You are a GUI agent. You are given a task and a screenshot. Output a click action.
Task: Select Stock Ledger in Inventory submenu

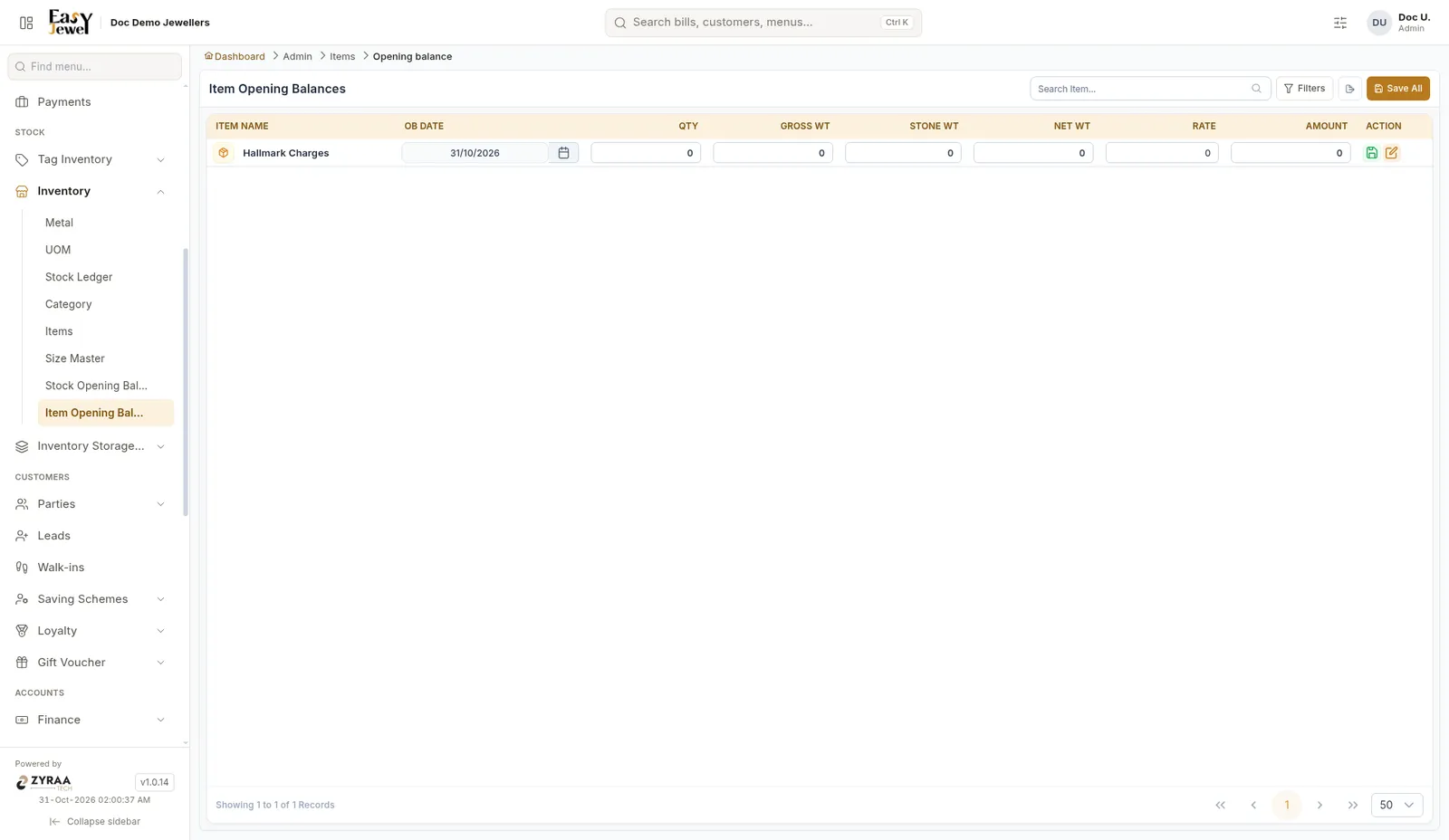[x=105, y=277]
